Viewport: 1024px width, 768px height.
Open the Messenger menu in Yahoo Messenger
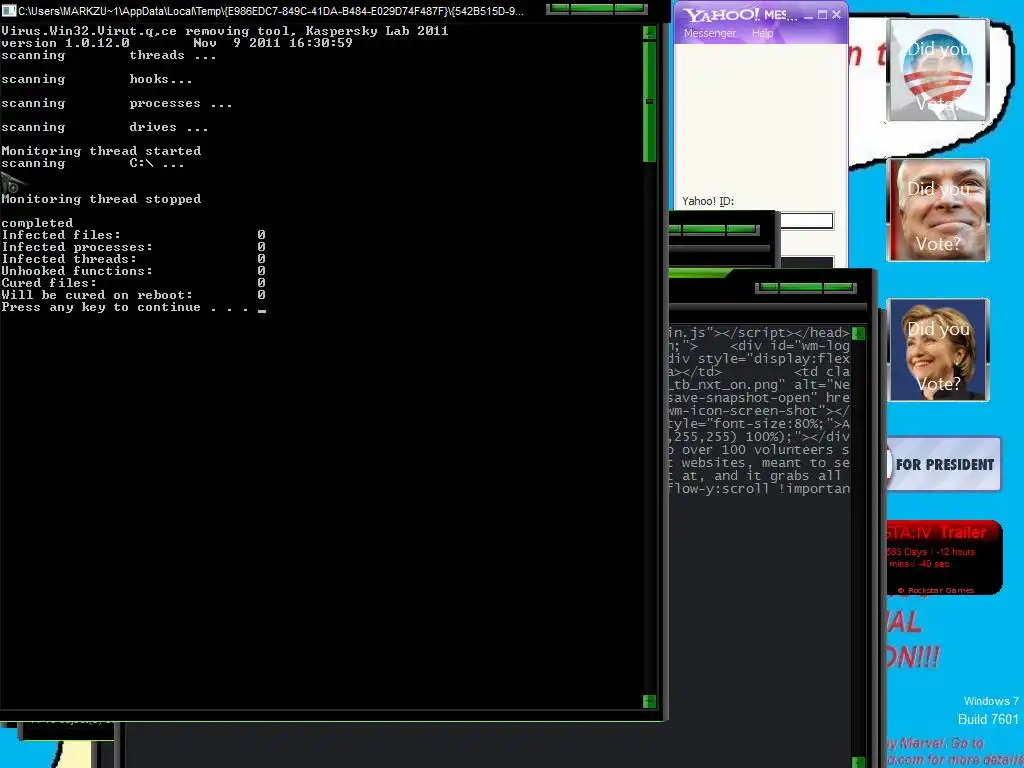click(x=709, y=33)
